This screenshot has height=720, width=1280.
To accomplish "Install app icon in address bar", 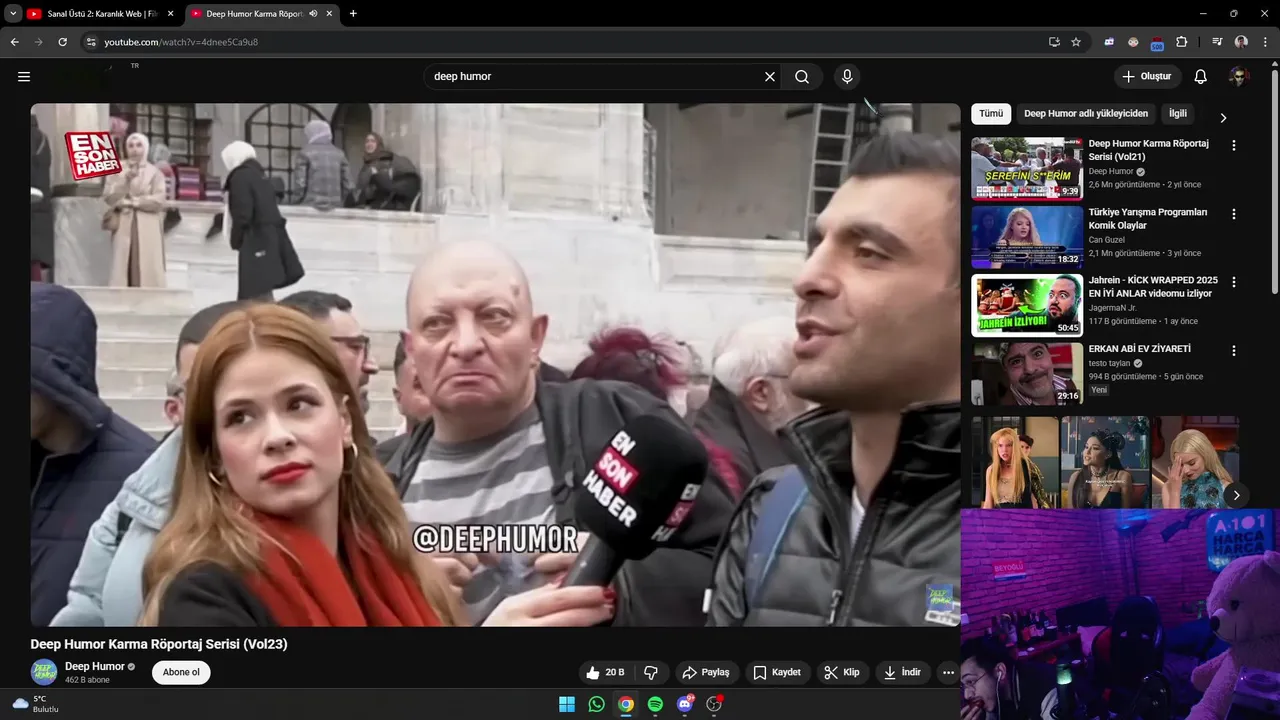I will [x=1054, y=42].
